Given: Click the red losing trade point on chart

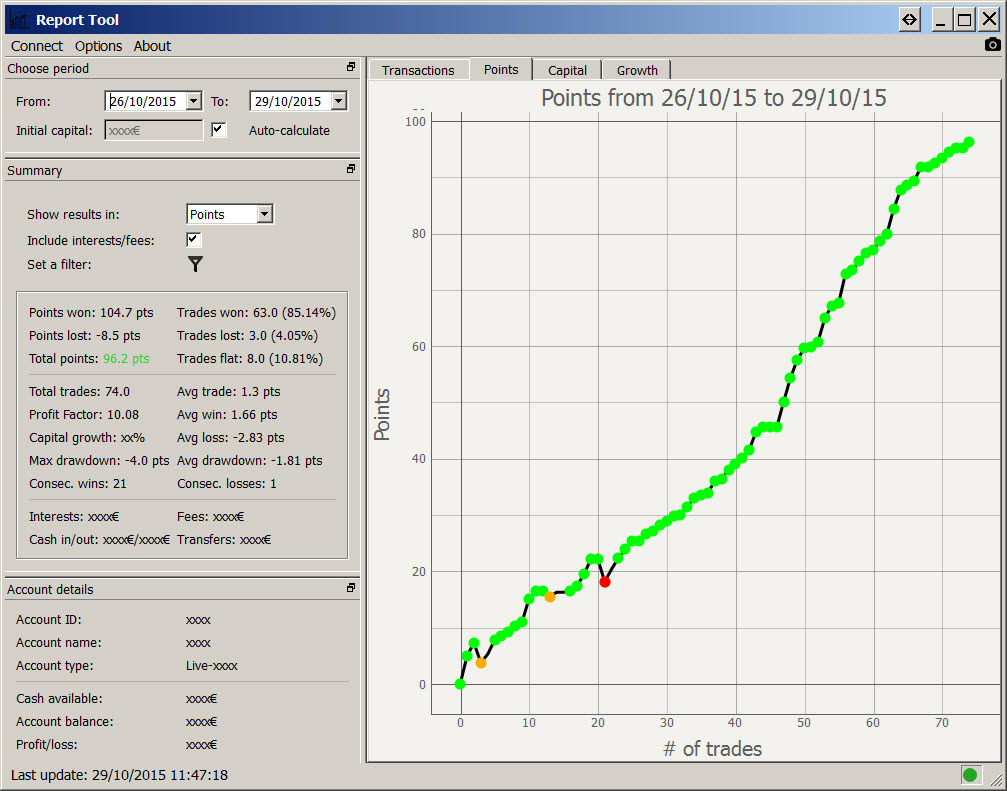Looking at the screenshot, I should 605,581.
